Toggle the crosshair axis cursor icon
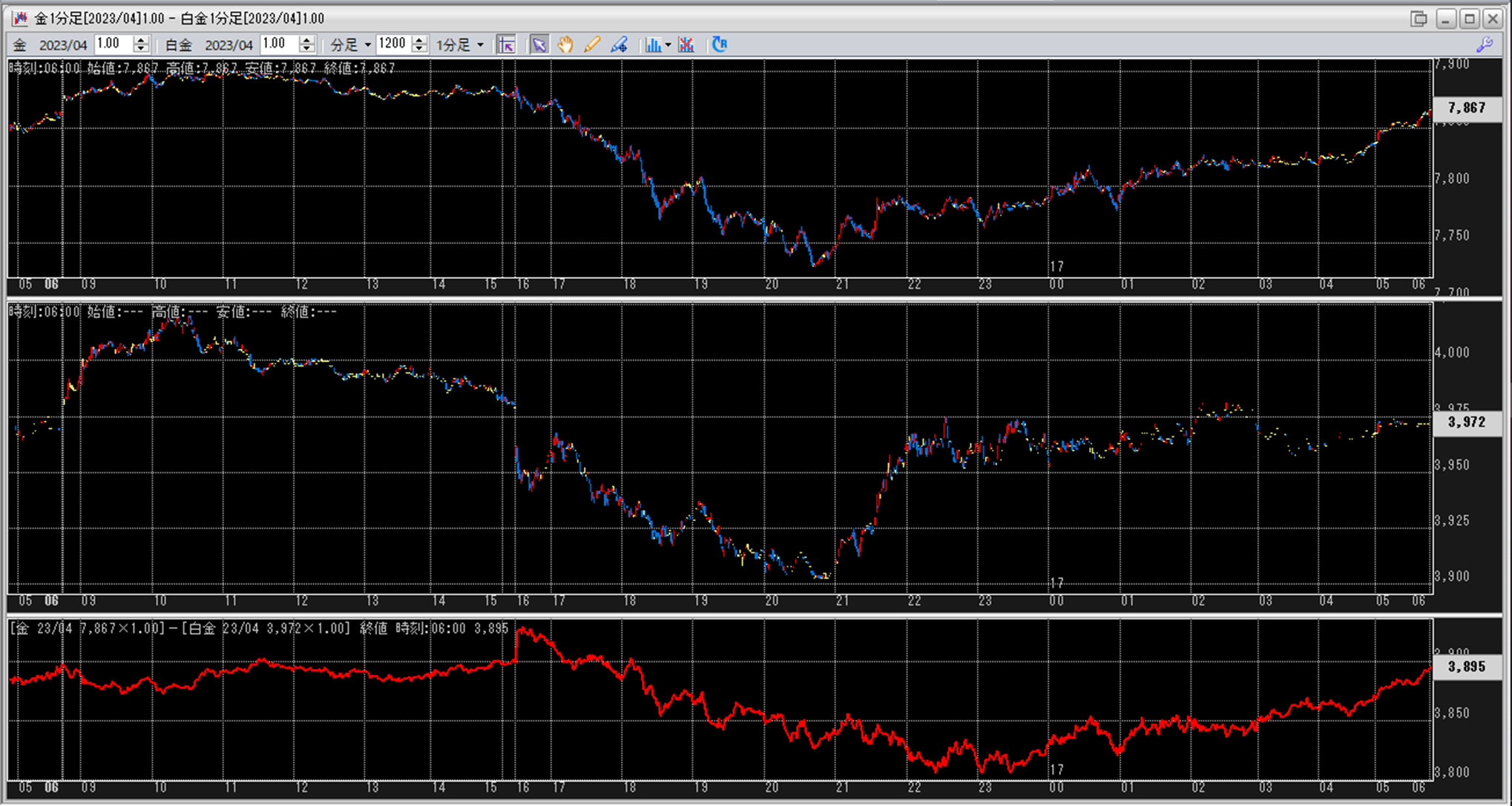Image resolution: width=1512 pixels, height=806 pixels. [506, 45]
